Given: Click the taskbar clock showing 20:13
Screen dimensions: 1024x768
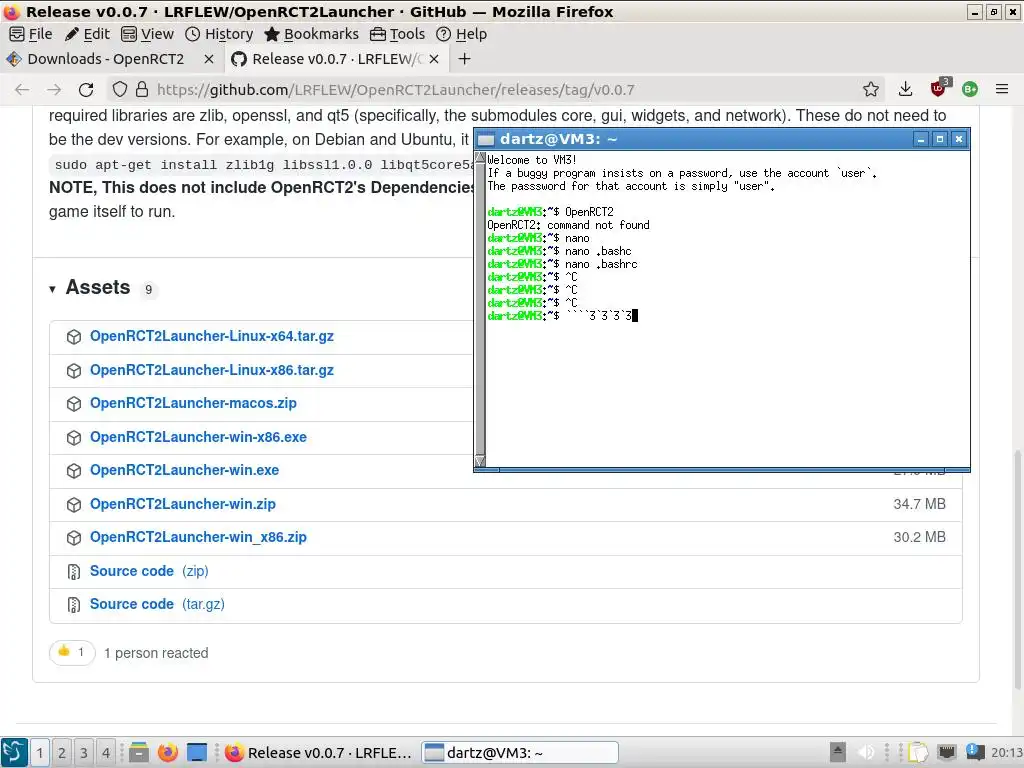Looking at the screenshot, I should pos(1006,753).
